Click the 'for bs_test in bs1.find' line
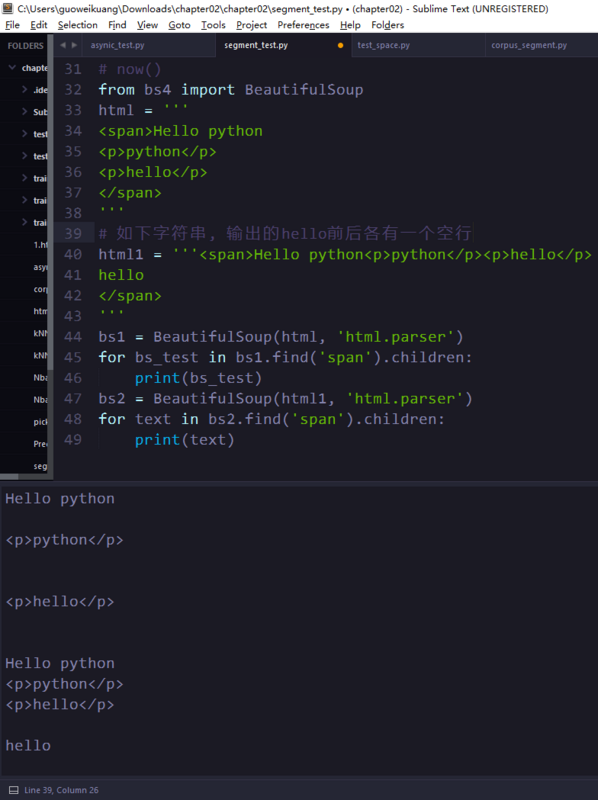 285,357
